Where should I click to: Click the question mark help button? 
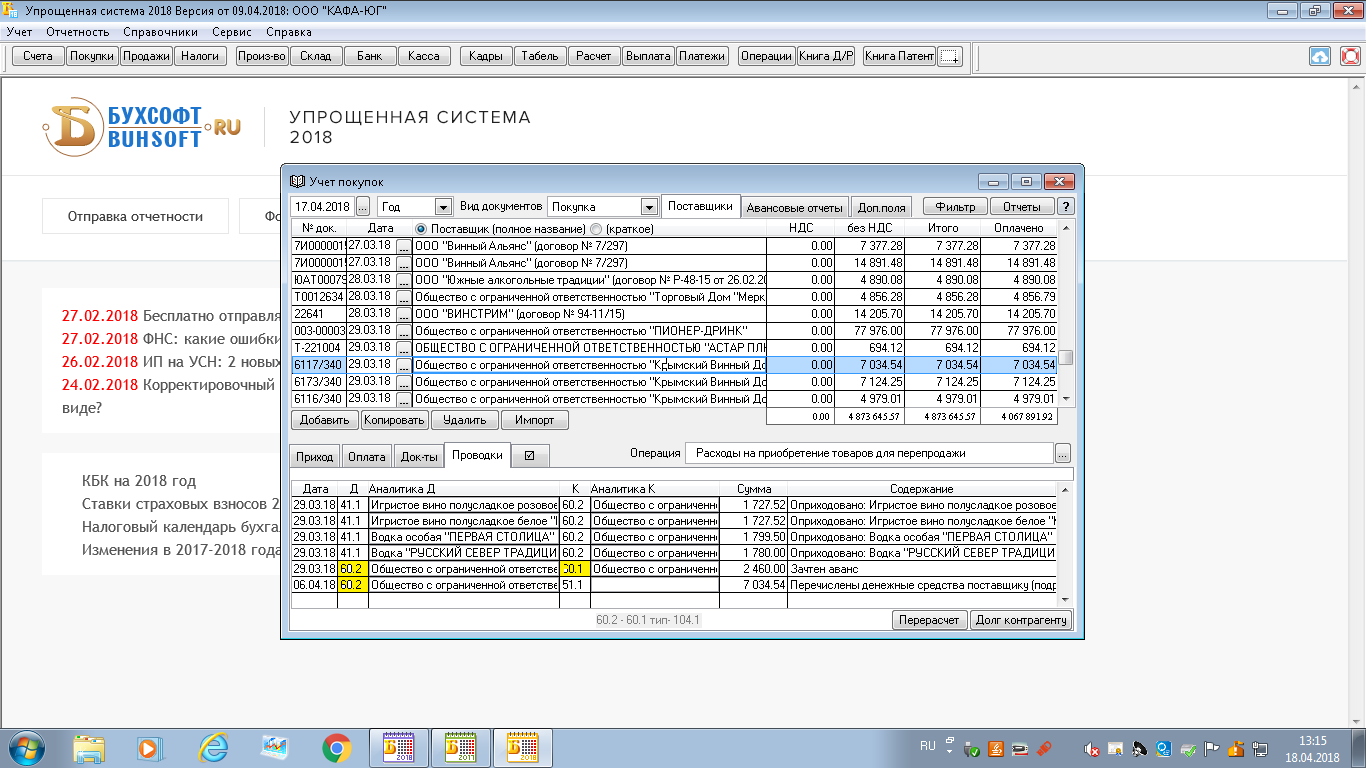1066,207
